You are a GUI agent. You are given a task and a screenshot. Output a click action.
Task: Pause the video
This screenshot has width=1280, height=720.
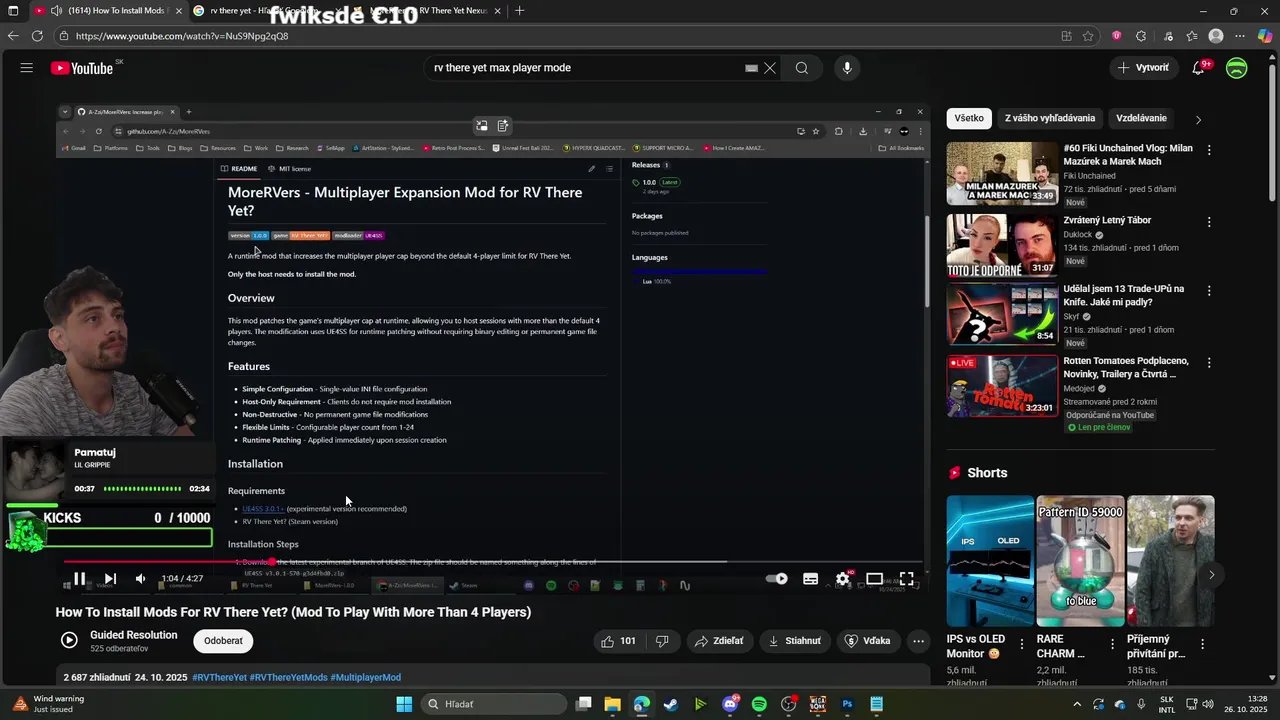[x=79, y=579]
